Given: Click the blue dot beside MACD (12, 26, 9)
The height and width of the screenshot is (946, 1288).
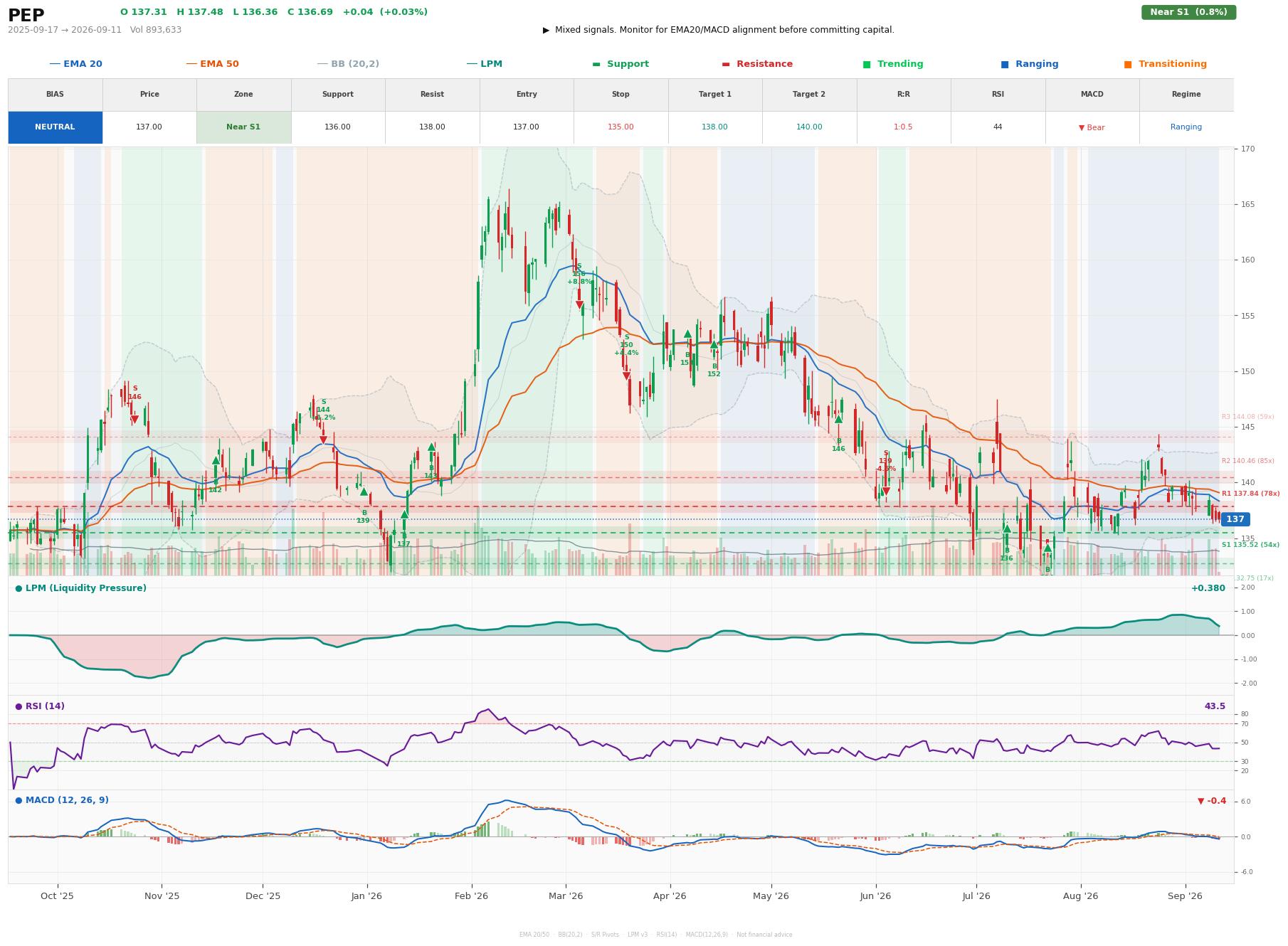Looking at the screenshot, I should [x=19, y=801].
